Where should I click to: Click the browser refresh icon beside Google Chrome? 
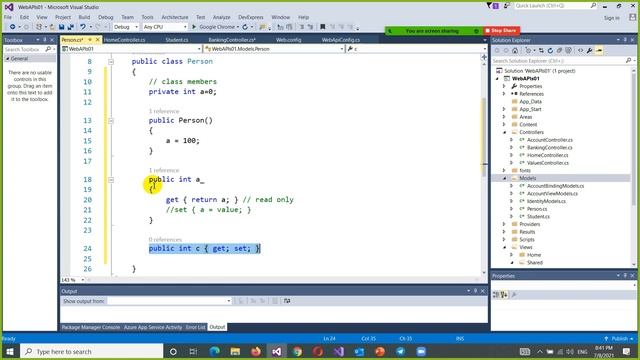coord(245,27)
